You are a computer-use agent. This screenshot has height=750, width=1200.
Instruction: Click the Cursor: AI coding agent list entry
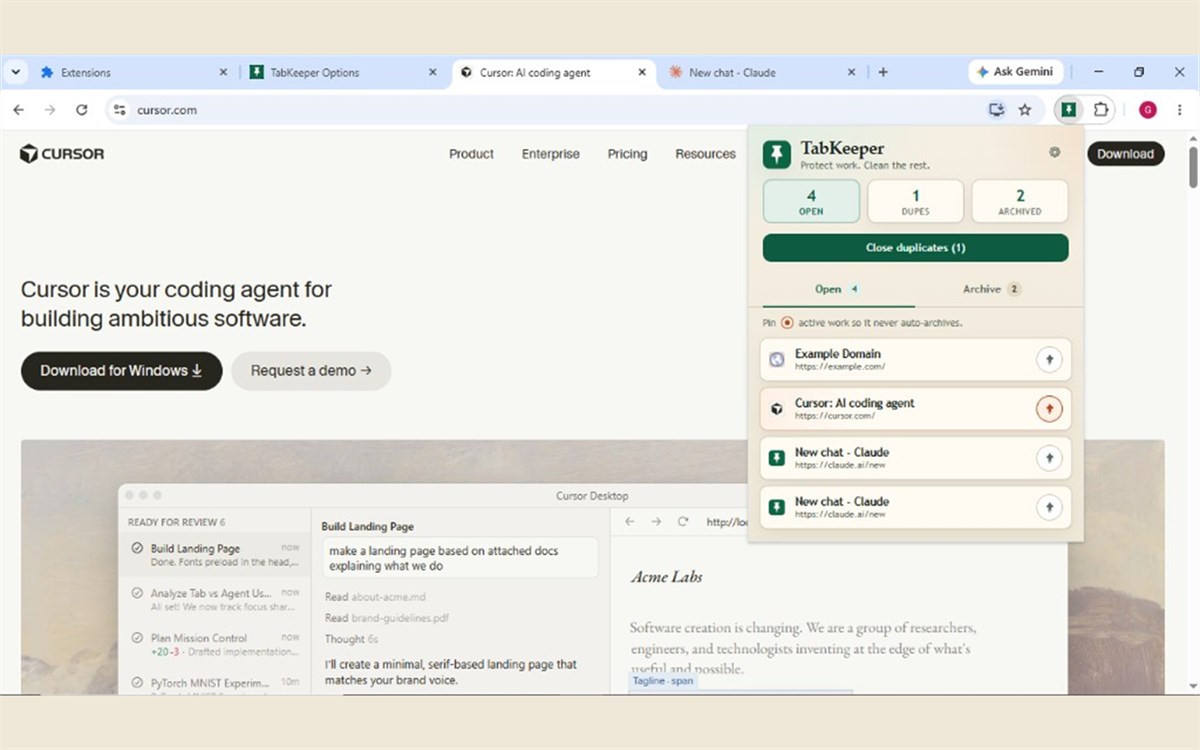tap(915, 408)
